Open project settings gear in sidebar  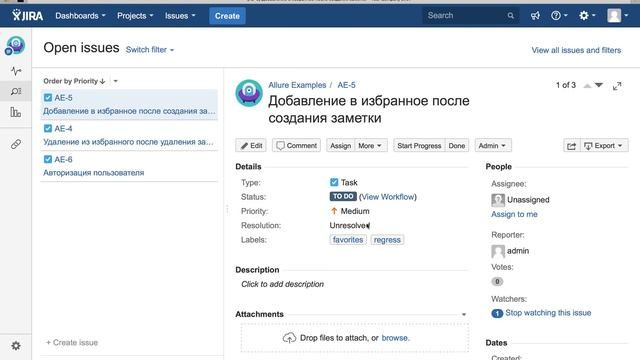pos(16,346)
